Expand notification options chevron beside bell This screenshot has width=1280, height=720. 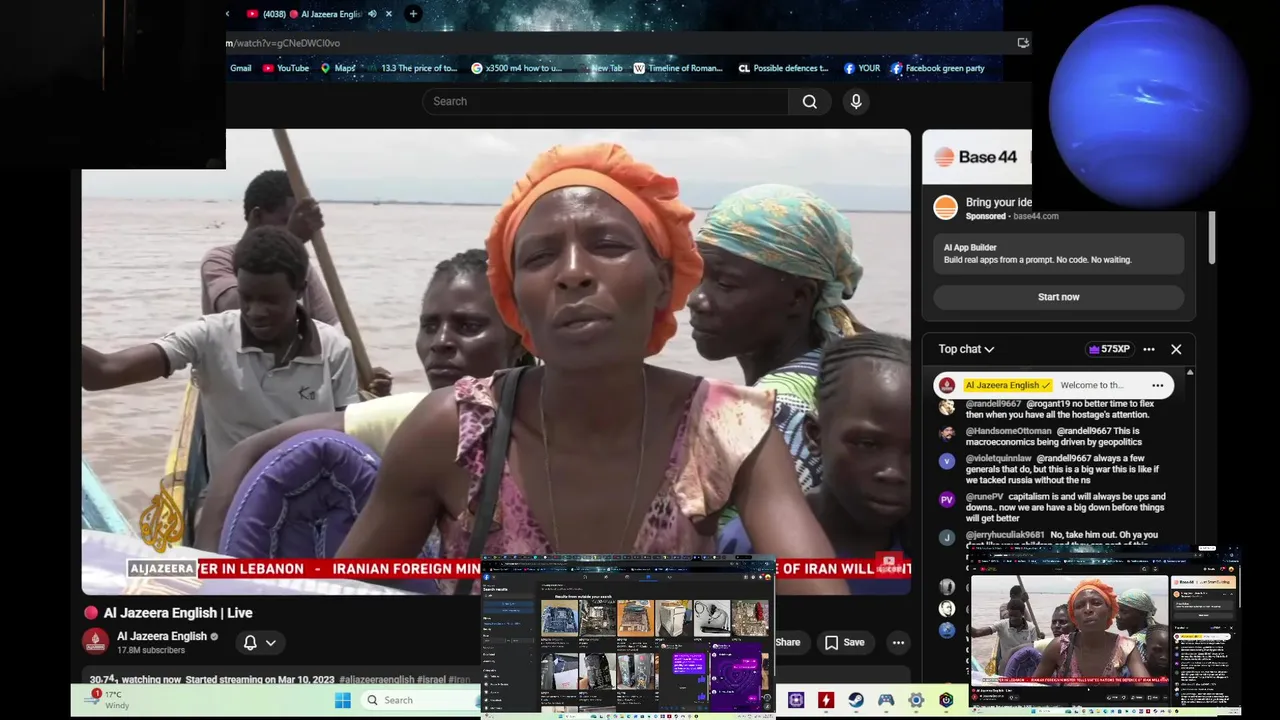click(270, 643)
